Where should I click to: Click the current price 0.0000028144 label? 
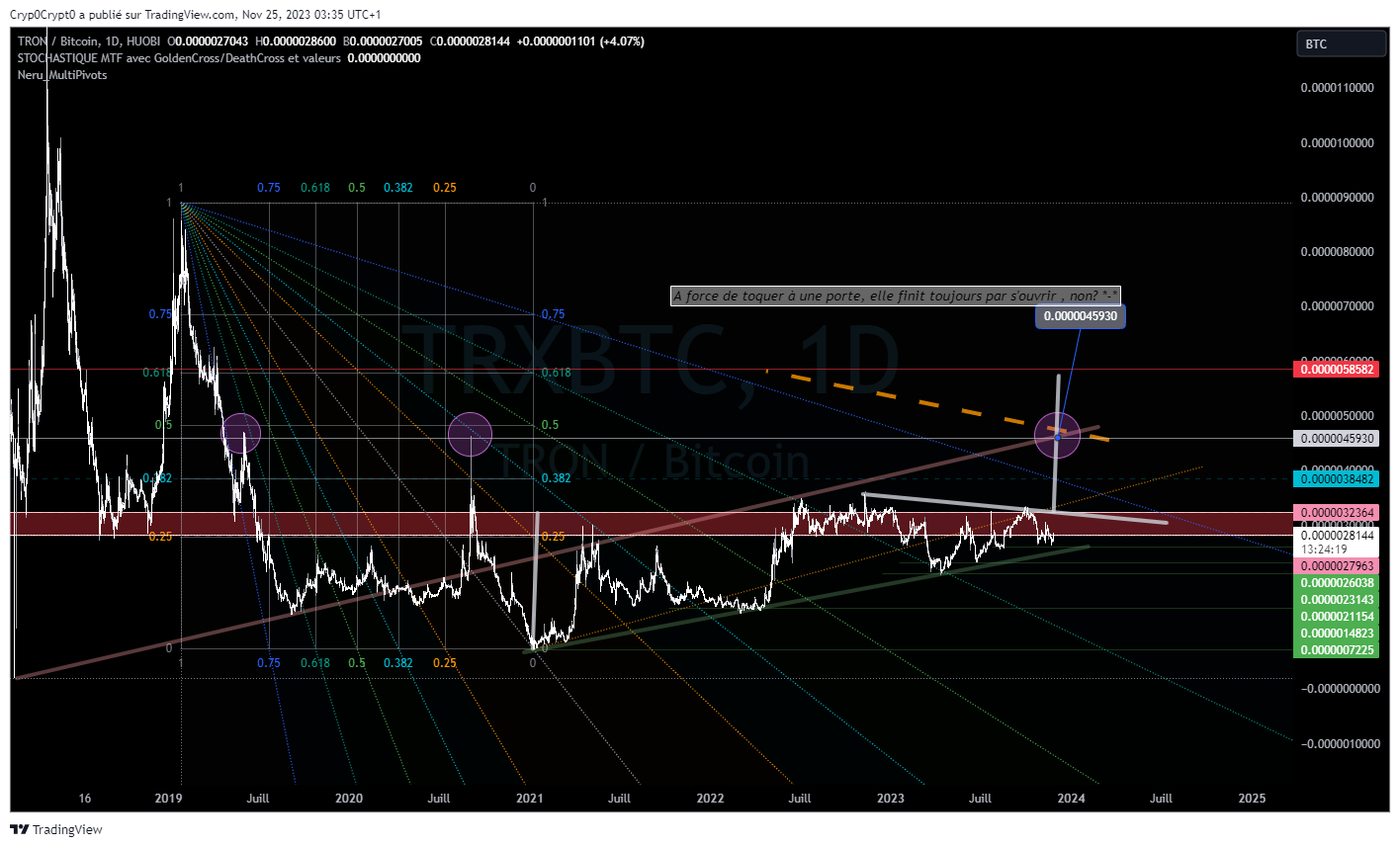coord(1337,535)
